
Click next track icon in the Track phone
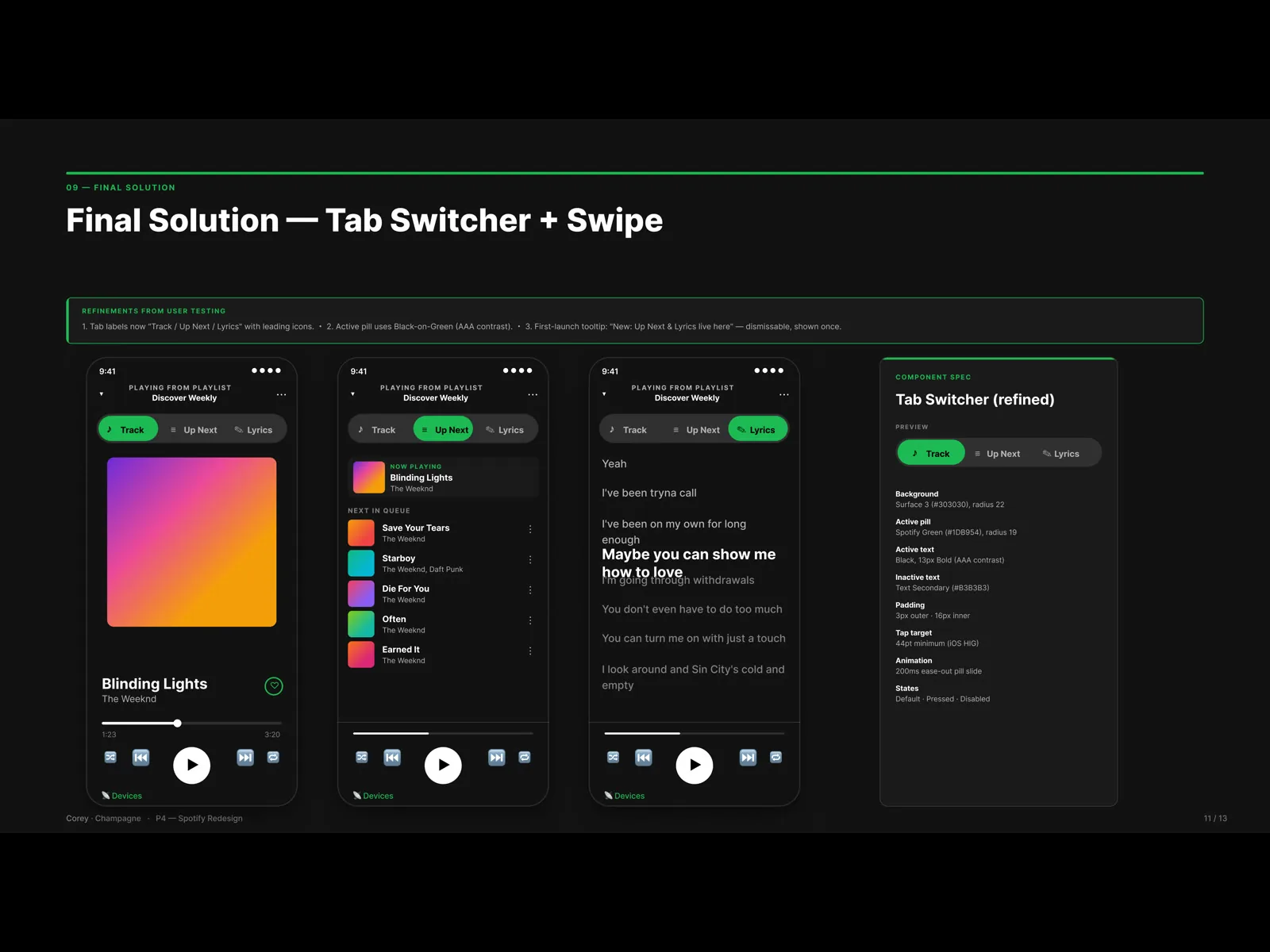click(245, 758)
